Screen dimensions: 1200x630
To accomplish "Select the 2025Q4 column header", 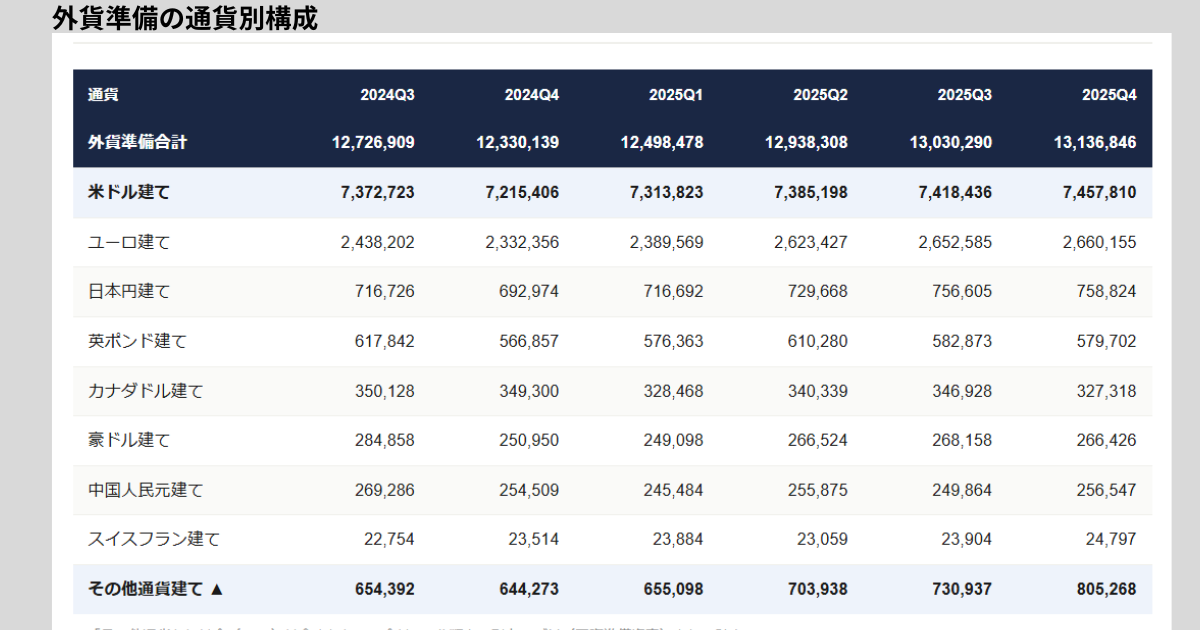I will coord(1109,95).
